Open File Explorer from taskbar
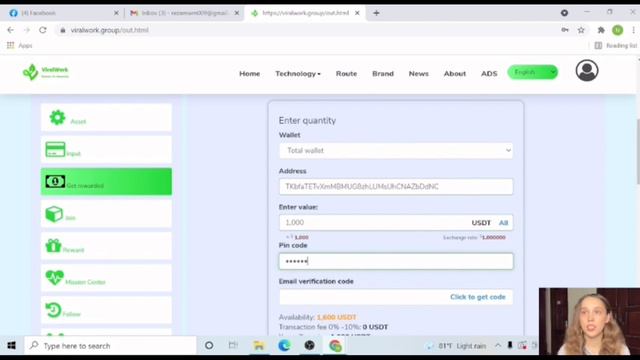640x360 pixels. [258, 346]
